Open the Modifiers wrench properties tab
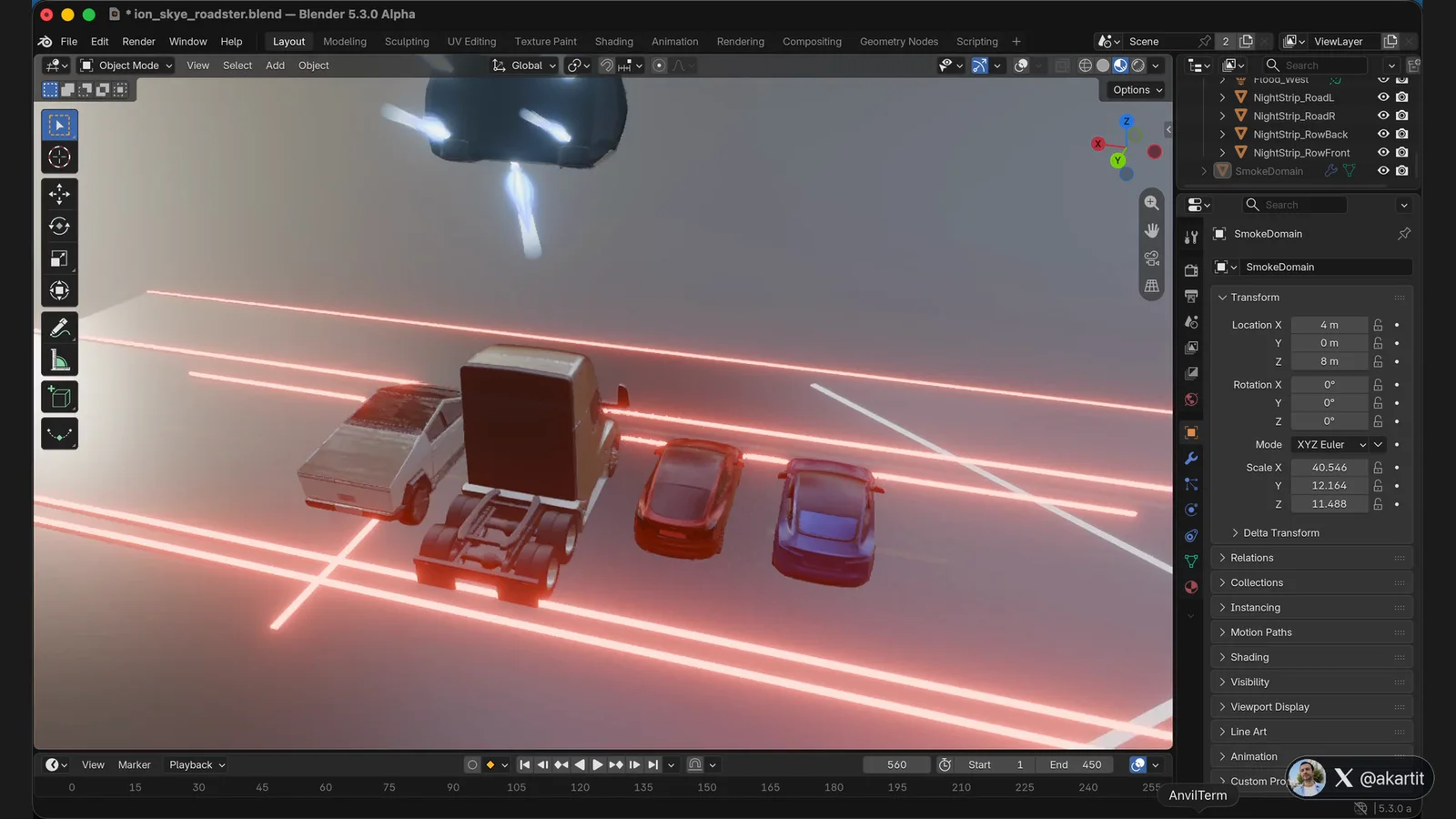This screenshot has width=1456, height=819. tap(1191, 459)
